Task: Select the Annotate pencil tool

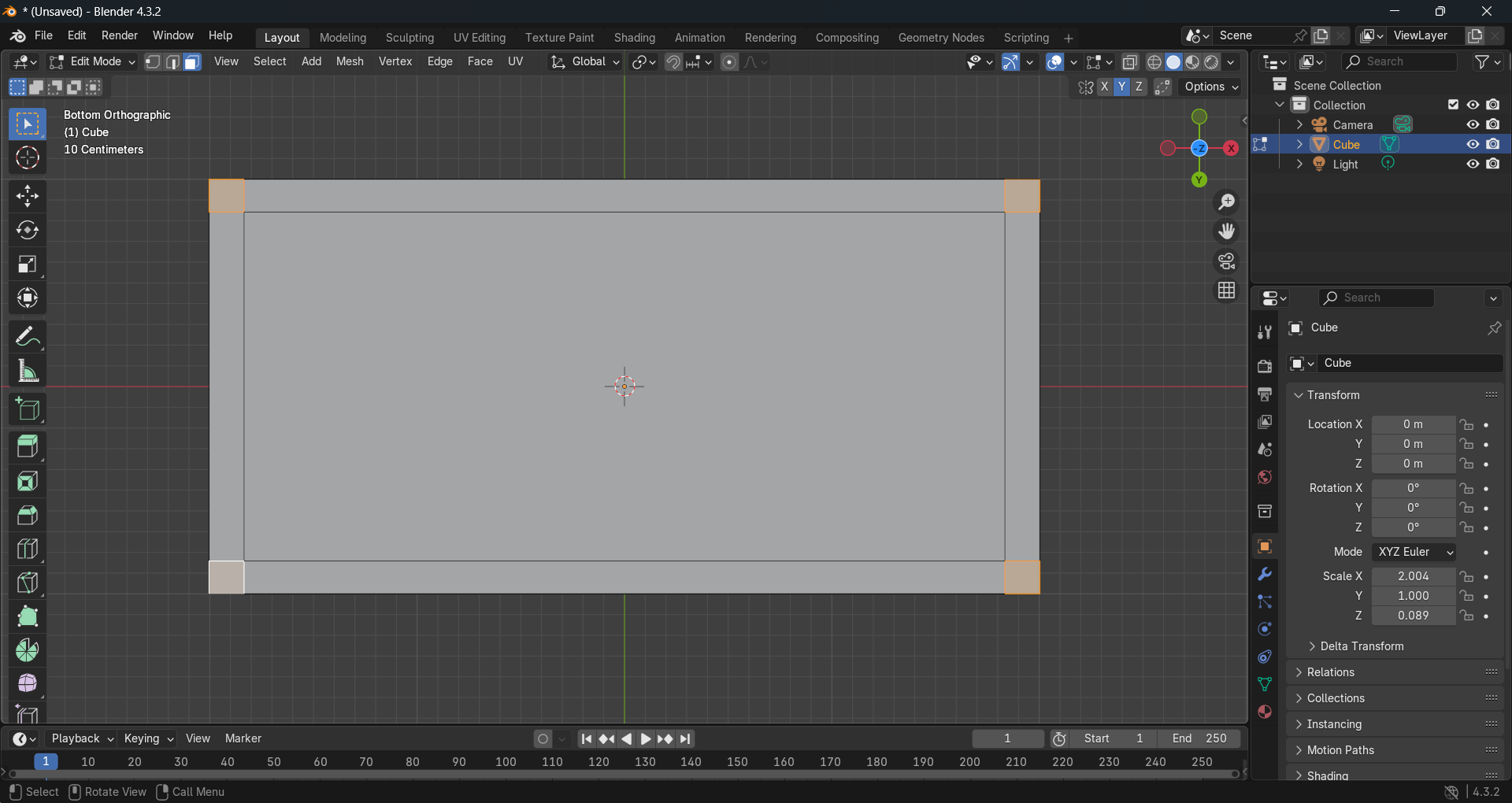Action: (28, 337)
